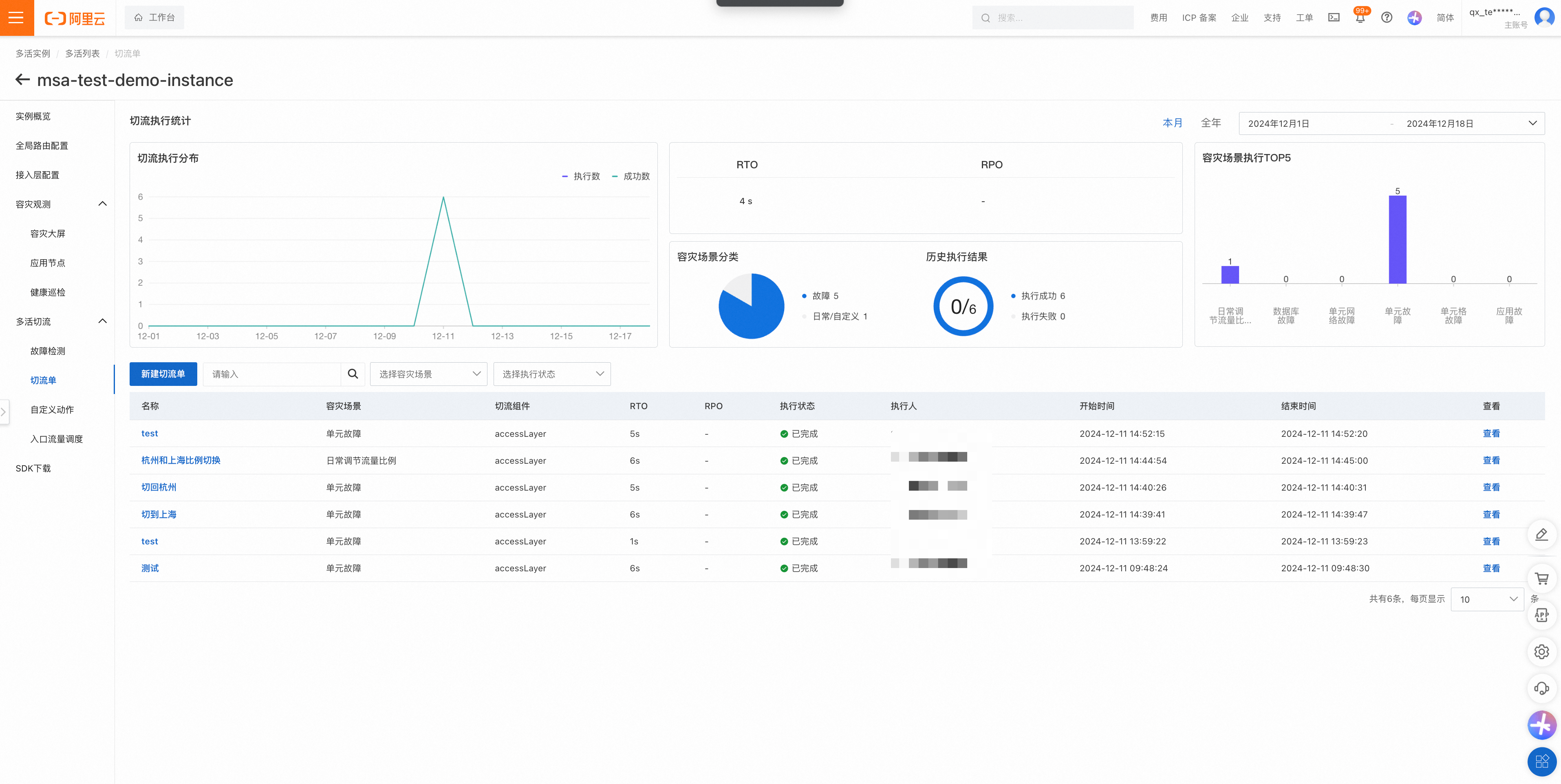
Task: Open the 选择执行状态 dropdown
Action: [x=552, y=374]
